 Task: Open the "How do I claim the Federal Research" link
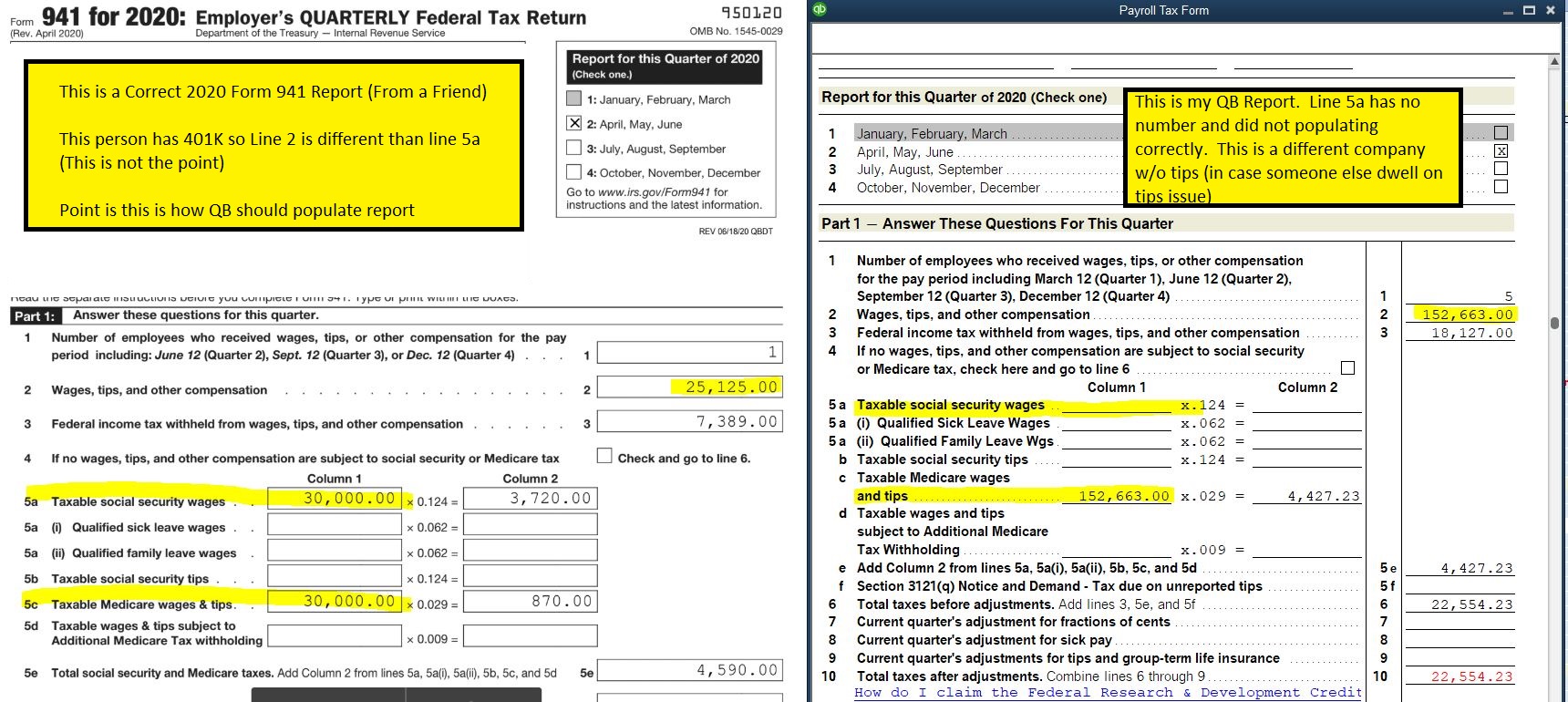coord(1108,693)
